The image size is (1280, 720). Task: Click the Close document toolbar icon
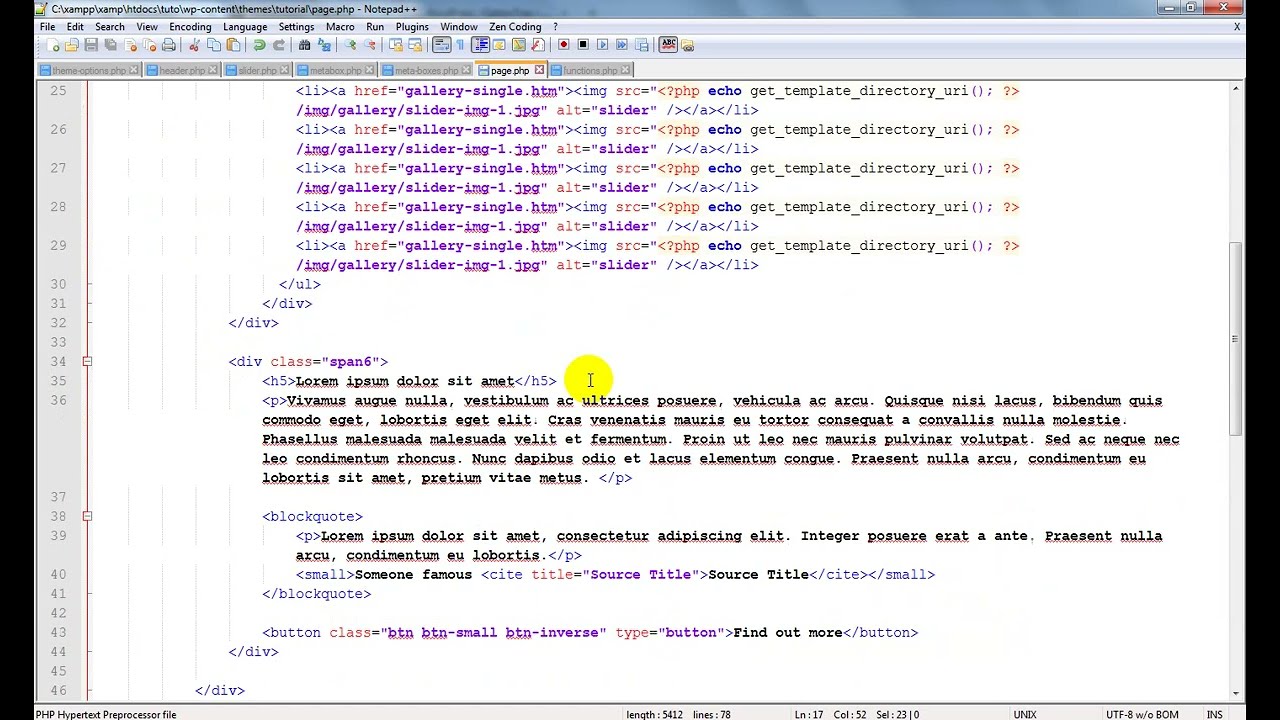click(x=130, y=45)
